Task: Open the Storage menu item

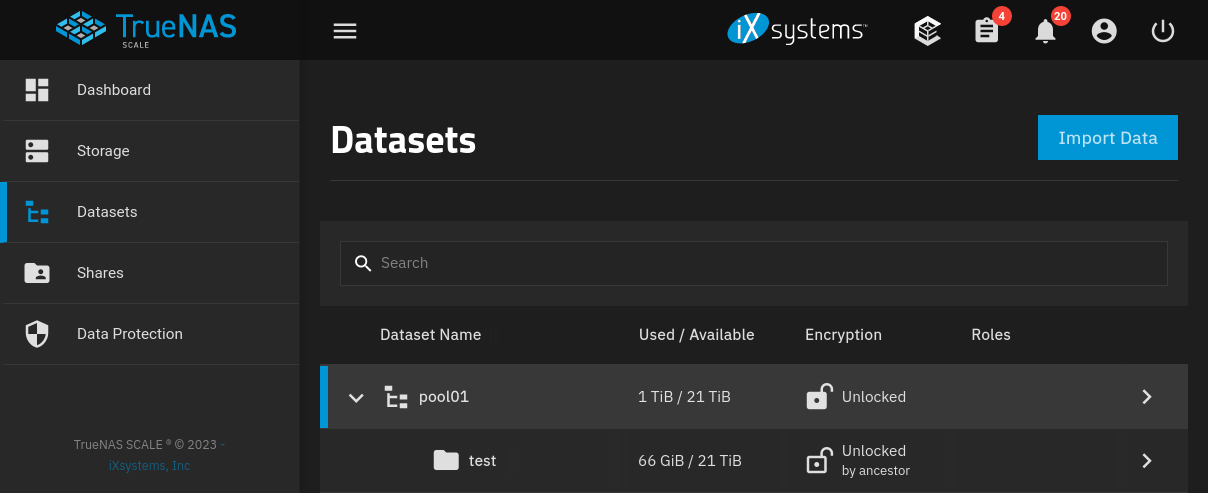Action: click(x=150, y=151)
